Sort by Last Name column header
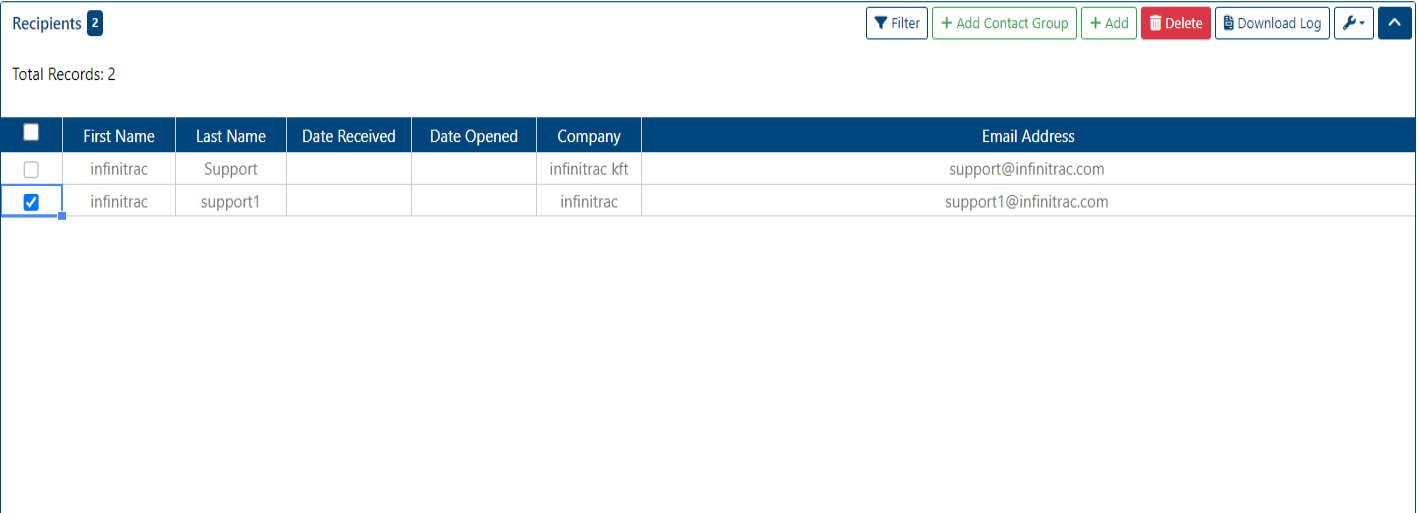 [231, 136]
